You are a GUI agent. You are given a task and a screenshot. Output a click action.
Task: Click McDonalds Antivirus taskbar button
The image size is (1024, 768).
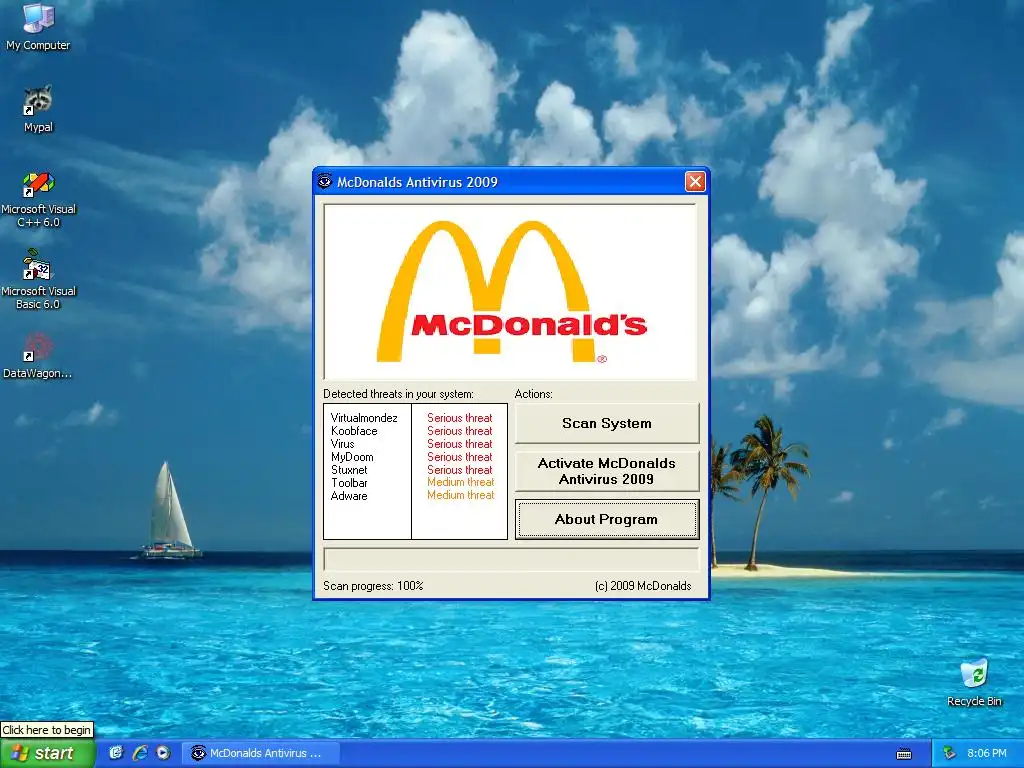tap(261, 753)
